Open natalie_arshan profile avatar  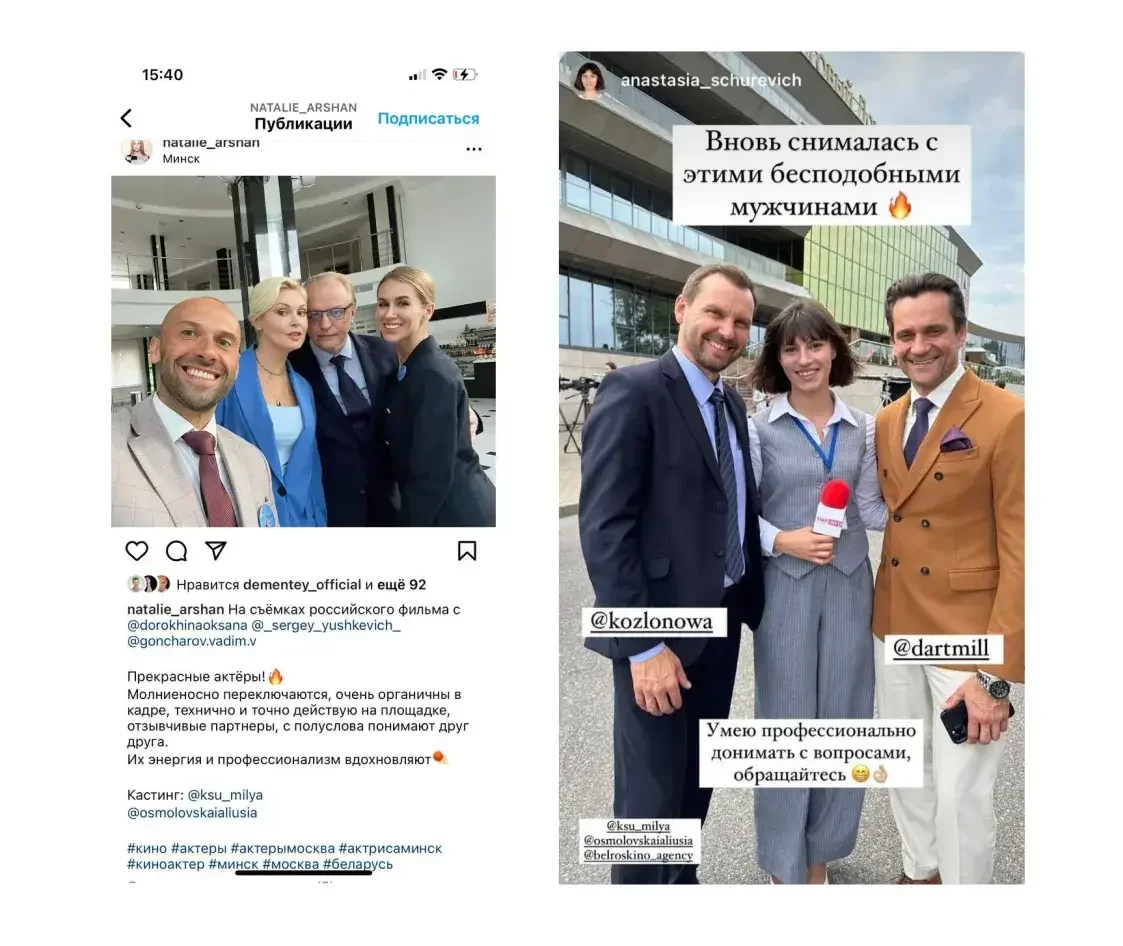tap(136, 150)
